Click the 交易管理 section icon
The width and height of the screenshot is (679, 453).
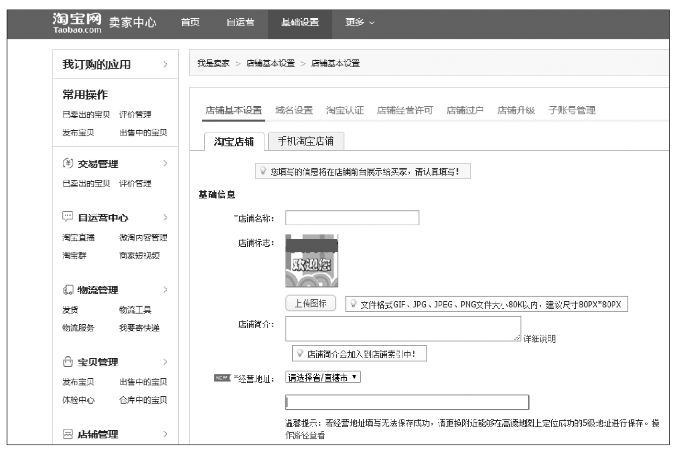tap(67, 163)
